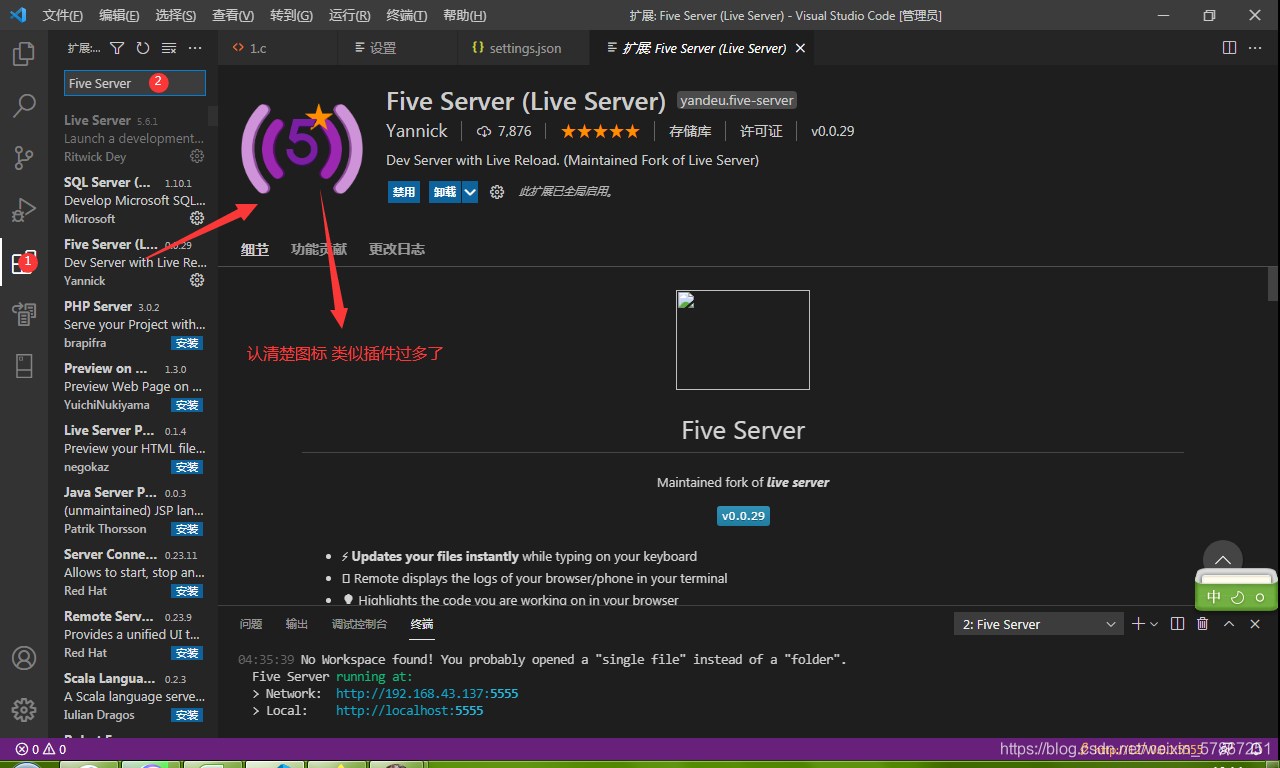Open gear menu for Five Server list item
The image size is (1280, 768).
[x=197, y=280]
